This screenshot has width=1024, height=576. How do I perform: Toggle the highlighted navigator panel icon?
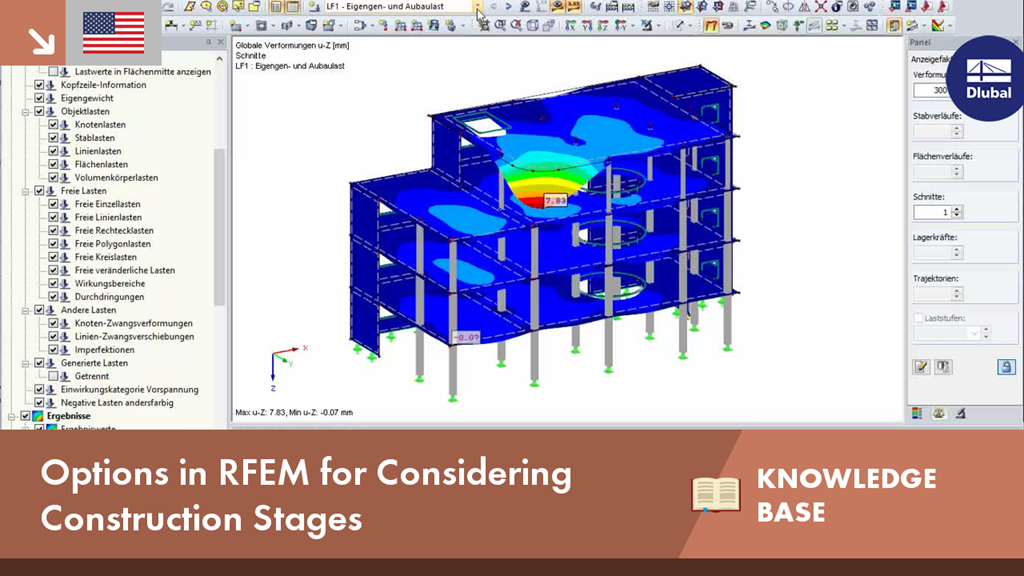[894, 25]
